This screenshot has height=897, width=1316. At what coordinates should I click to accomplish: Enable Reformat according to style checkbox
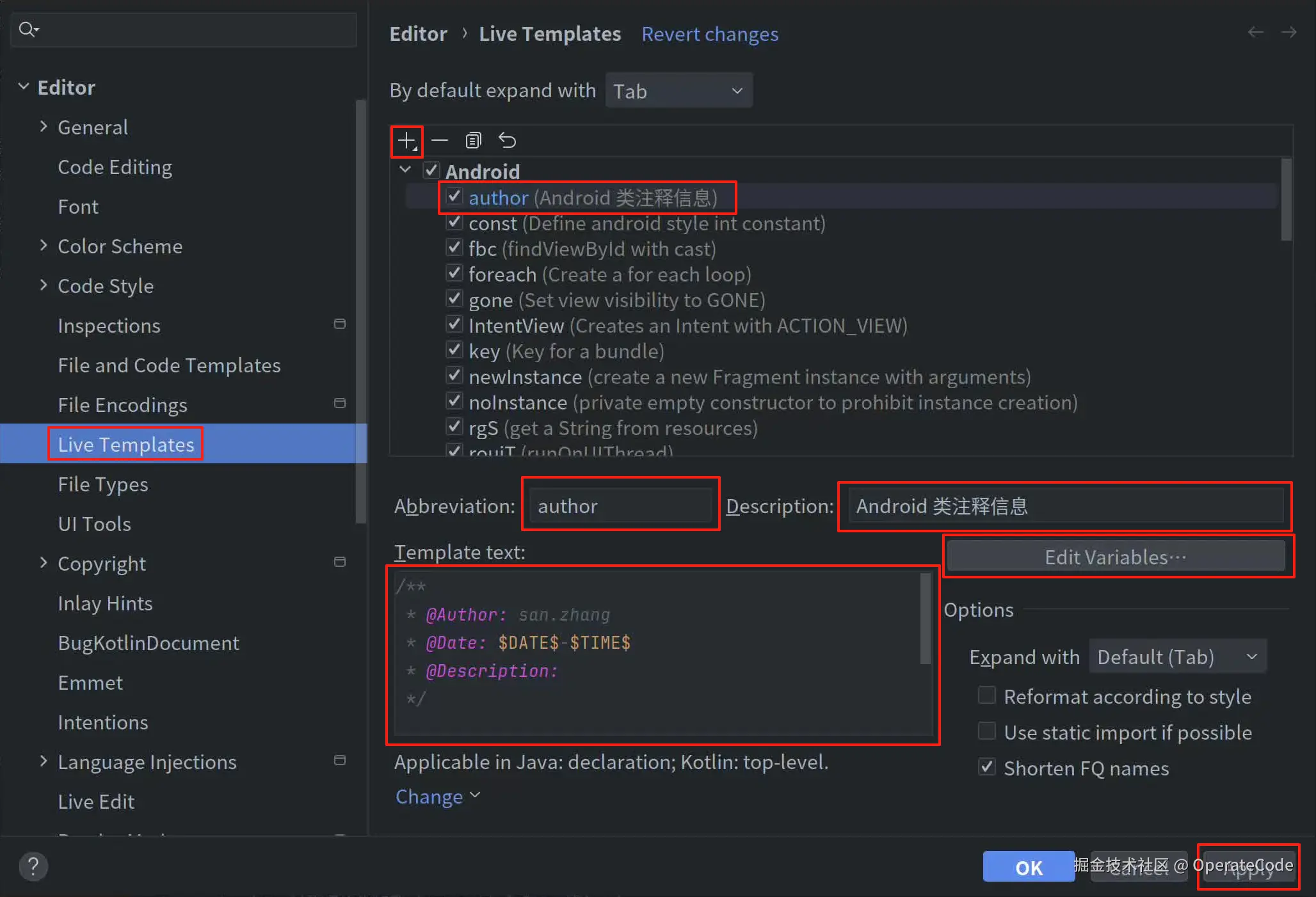coord(987,695)
